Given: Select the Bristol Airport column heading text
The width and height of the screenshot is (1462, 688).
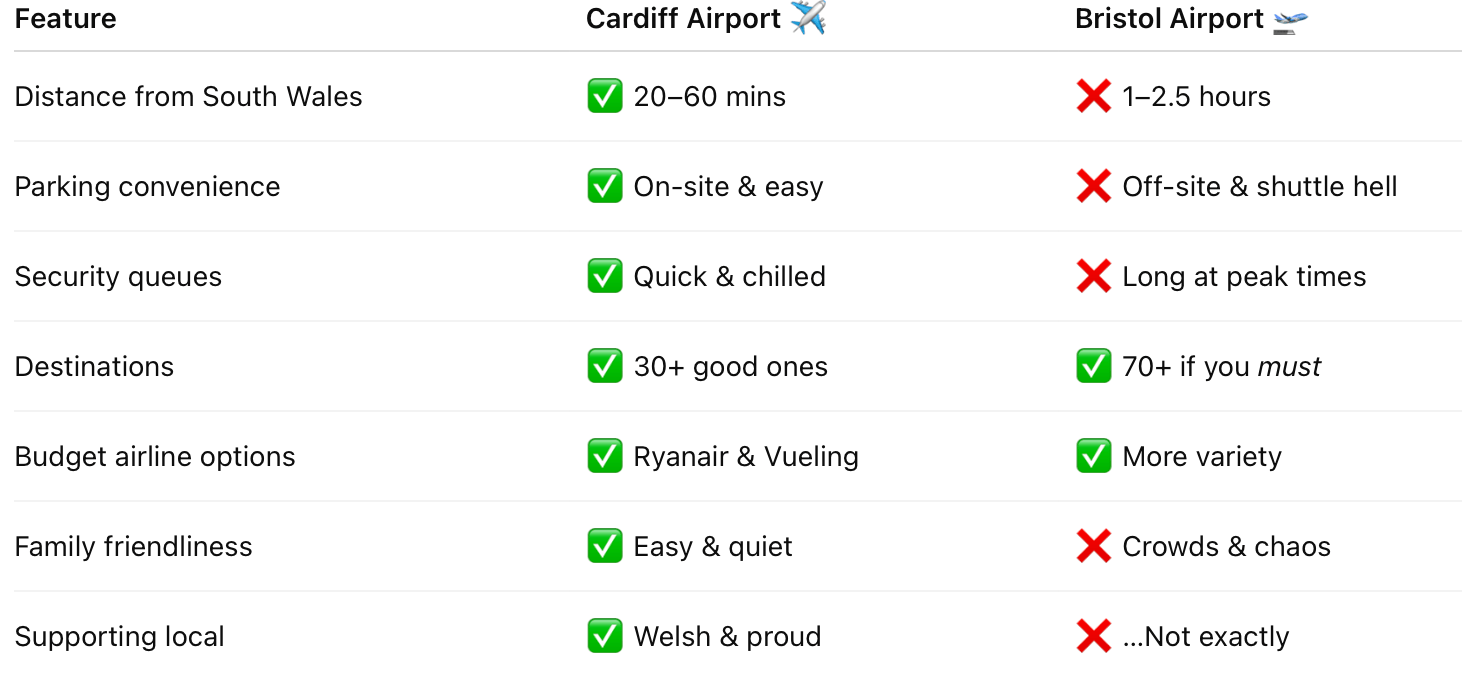Looking at the screenshot, I should tap(1170, 19).
